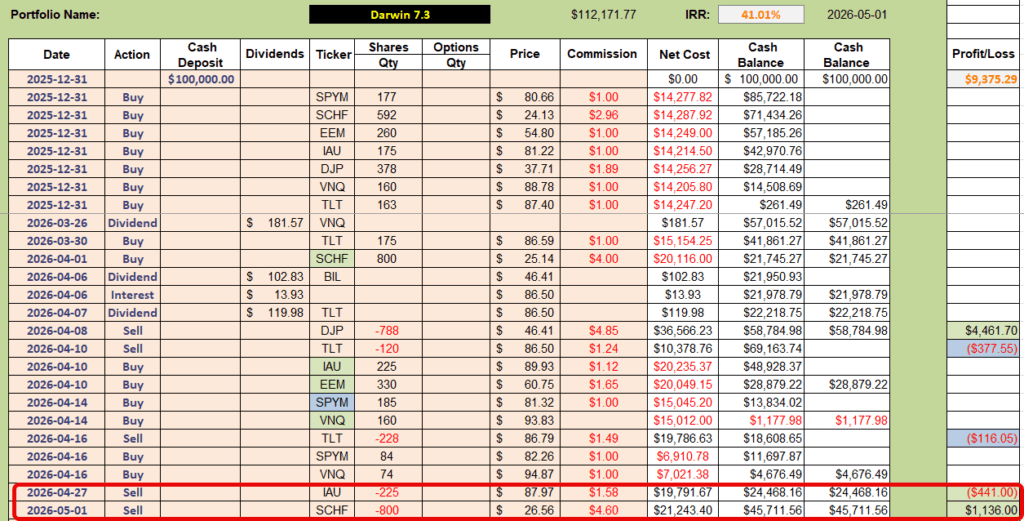This screenshot has height=521, width=1024.
Task: Click the date 2026-05-01 at top
Action: pyautogui.click(x=857, y=14)
